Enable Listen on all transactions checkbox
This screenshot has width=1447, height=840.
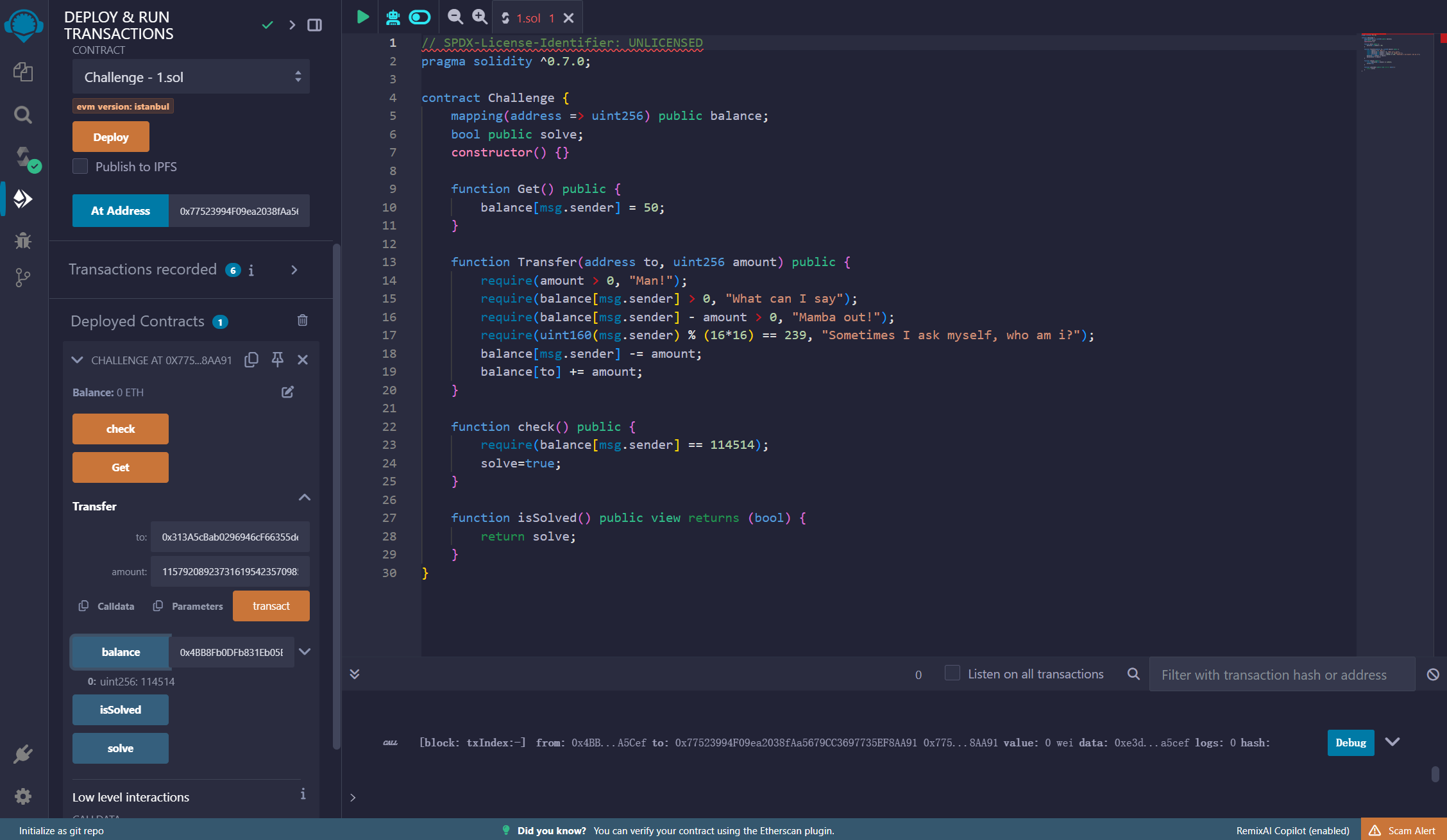coord(952,673)
